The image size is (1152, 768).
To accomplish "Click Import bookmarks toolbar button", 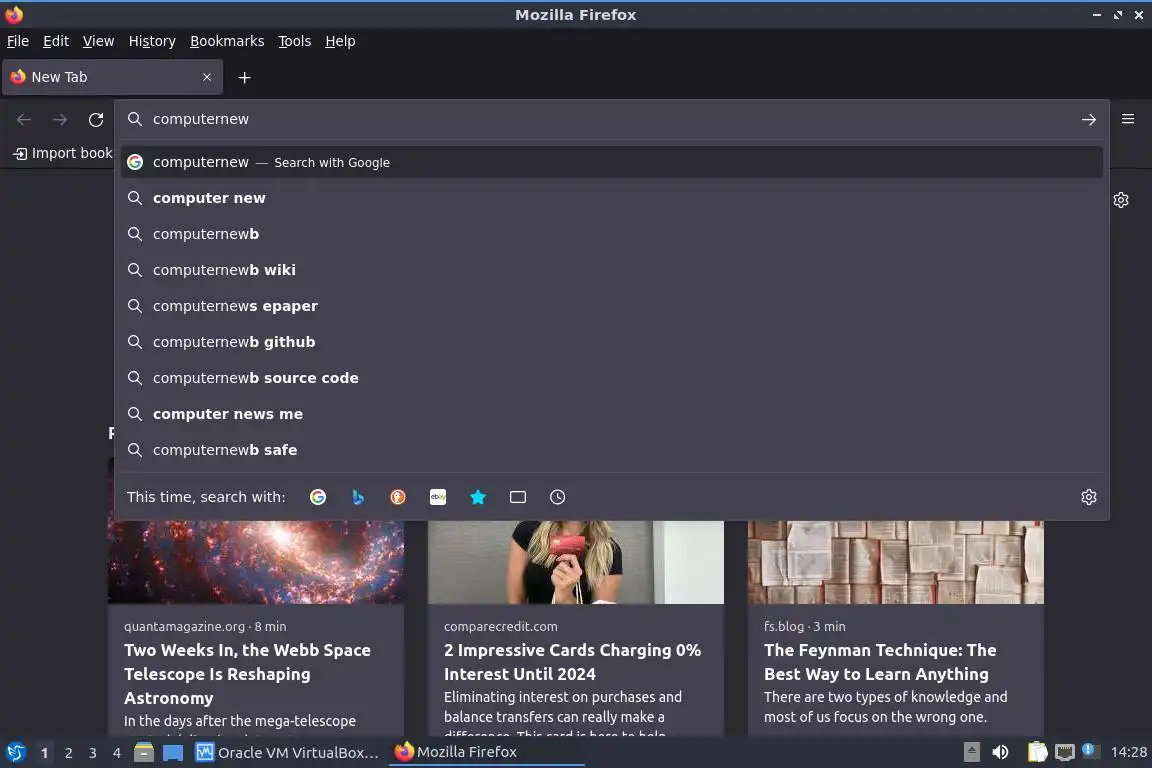I will [63, 154].
